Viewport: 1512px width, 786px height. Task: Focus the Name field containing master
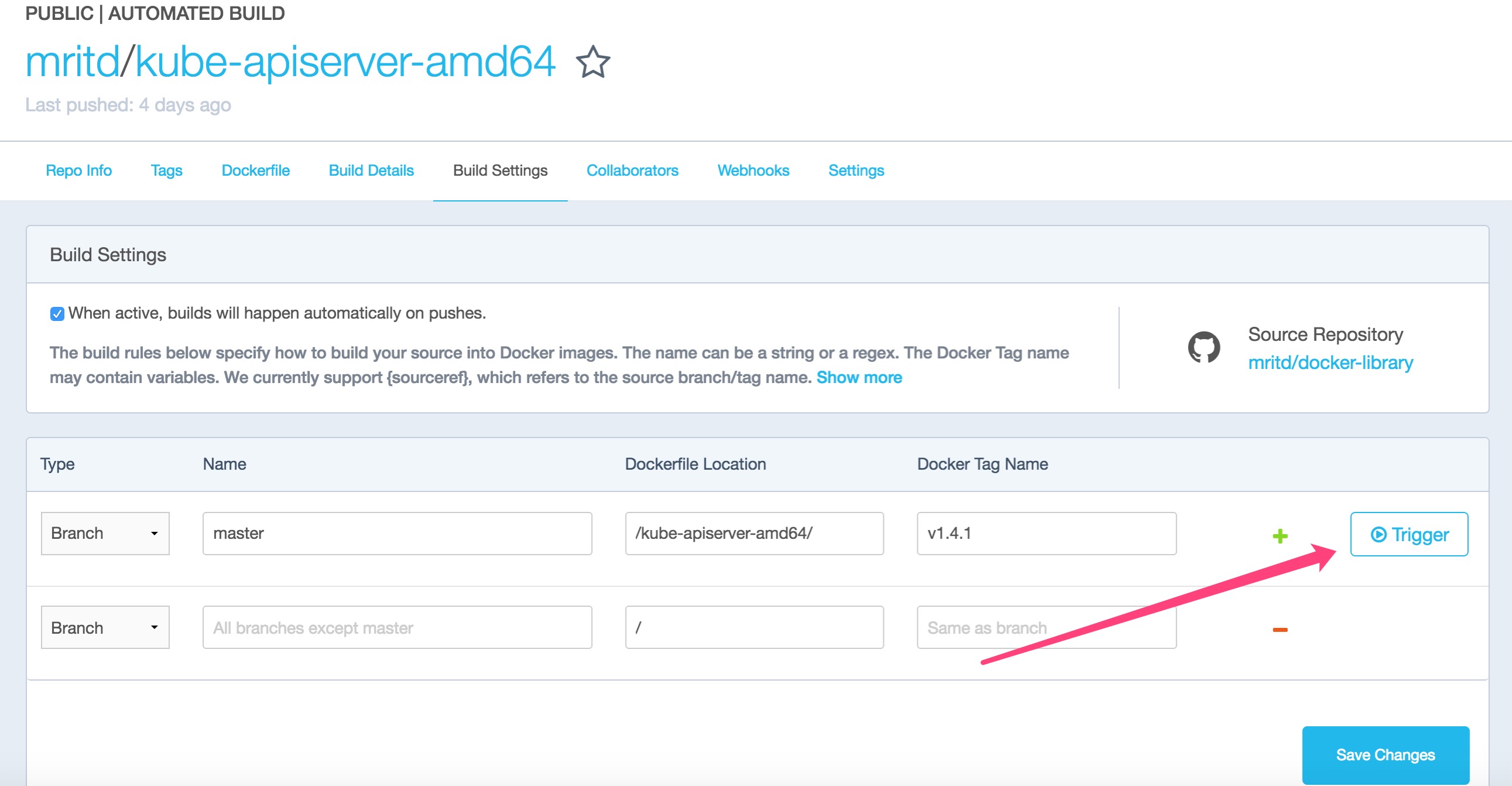397,534
